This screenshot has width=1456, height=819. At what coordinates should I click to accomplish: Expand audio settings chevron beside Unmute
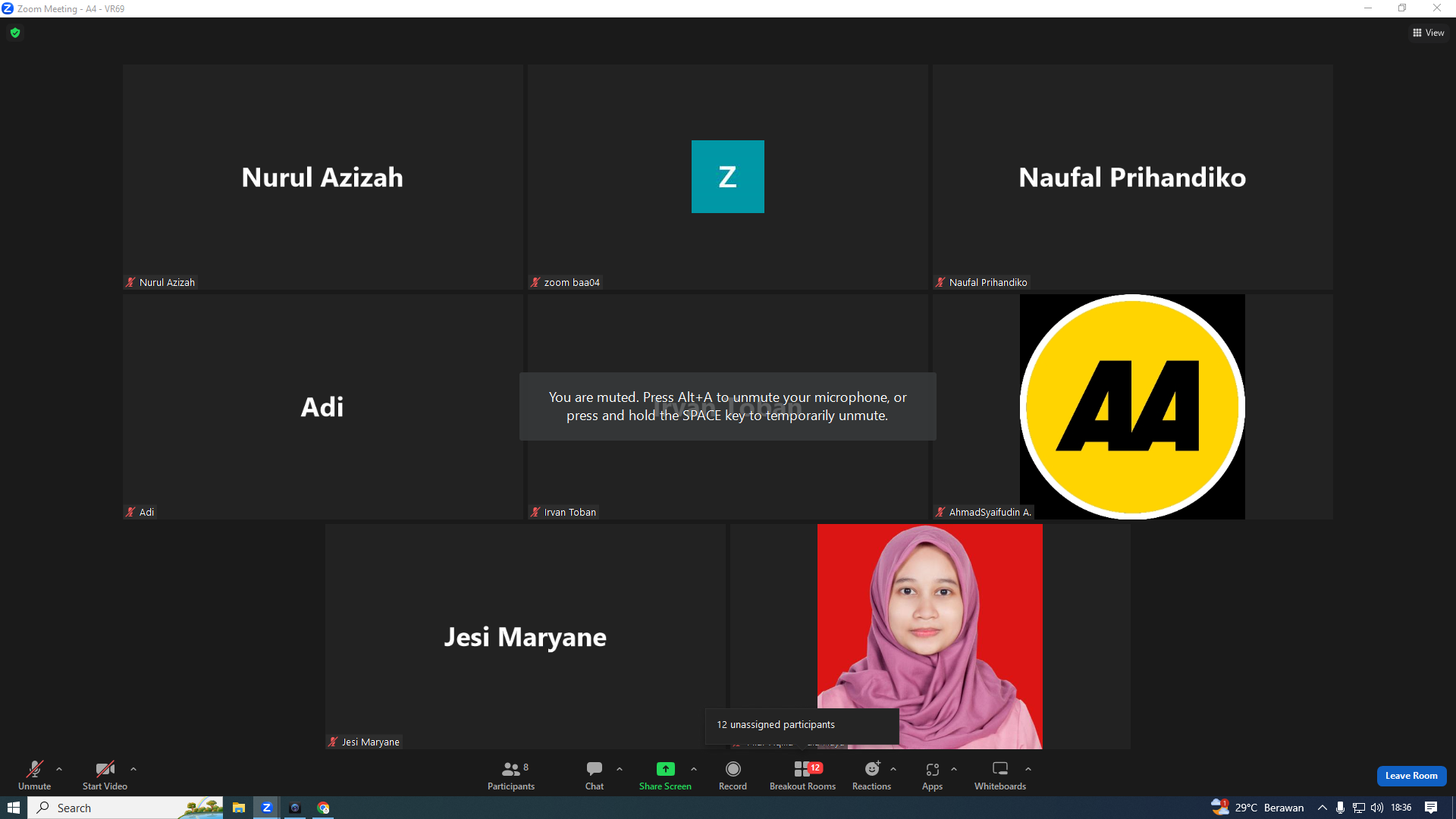click(59, 769)
